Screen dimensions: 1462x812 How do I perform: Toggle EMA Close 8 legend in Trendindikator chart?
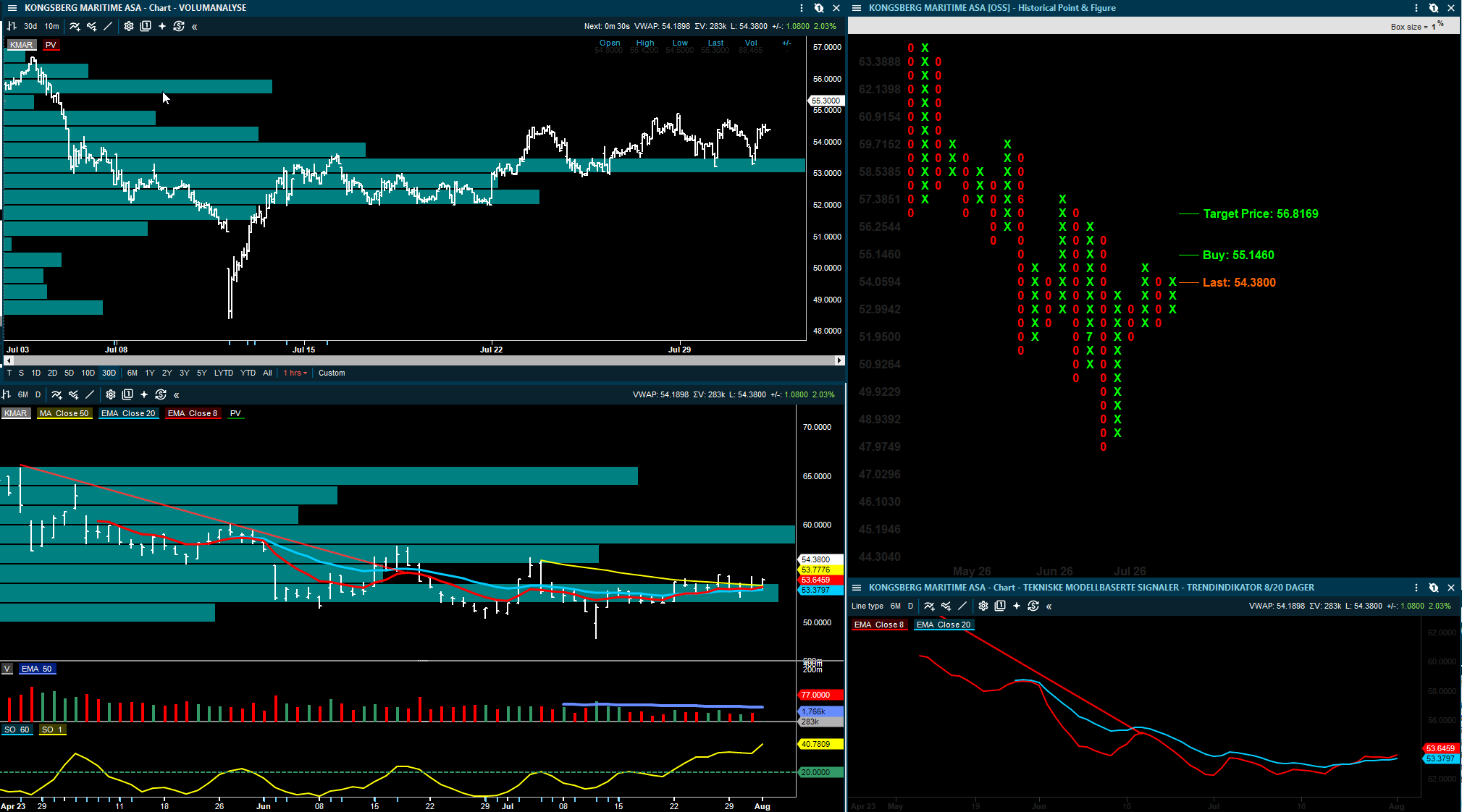(879, 625)
